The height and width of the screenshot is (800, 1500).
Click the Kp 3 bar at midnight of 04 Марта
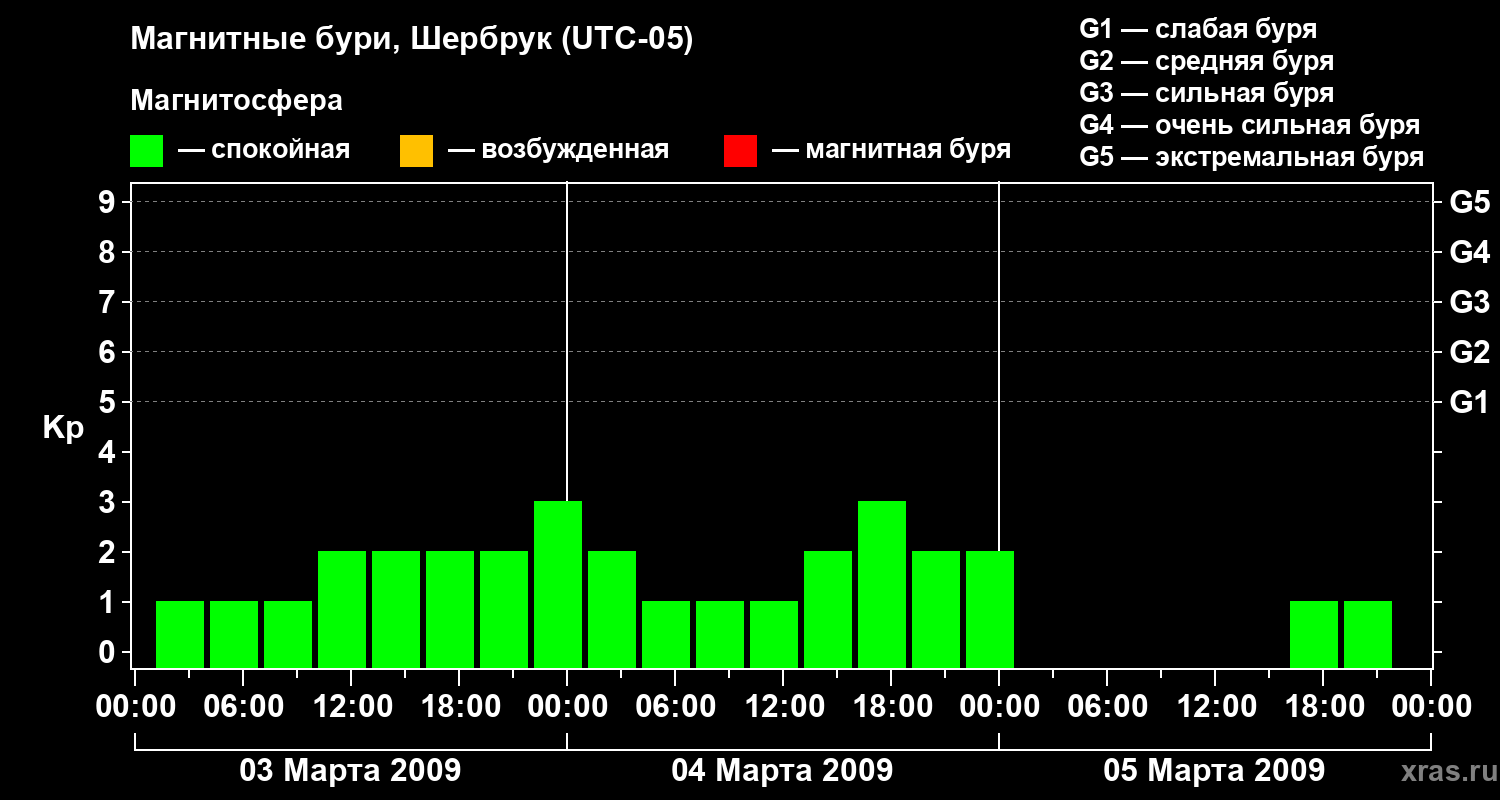pos(558,584)
